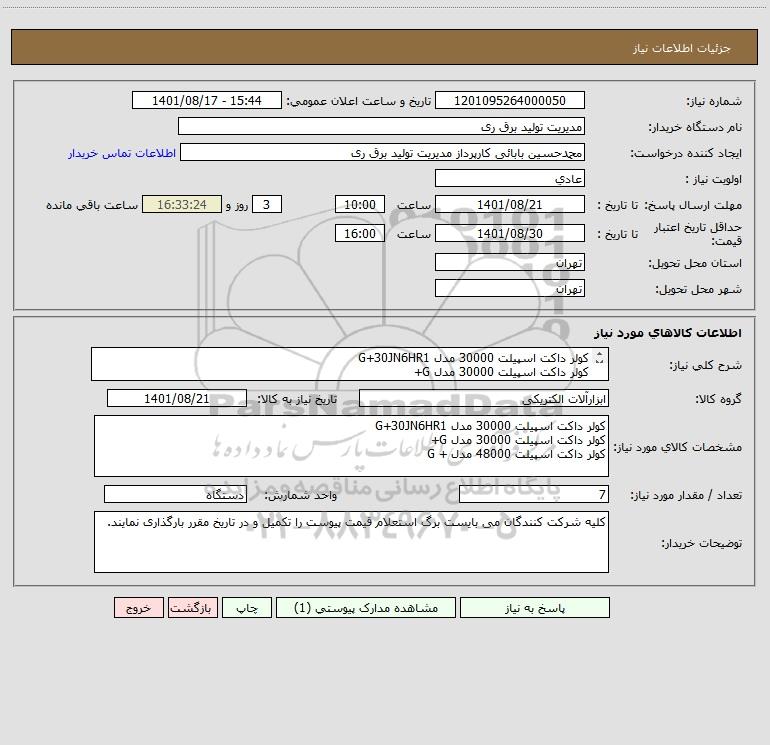Click the مشخصات کالای مورد نیاز text area

351,446
